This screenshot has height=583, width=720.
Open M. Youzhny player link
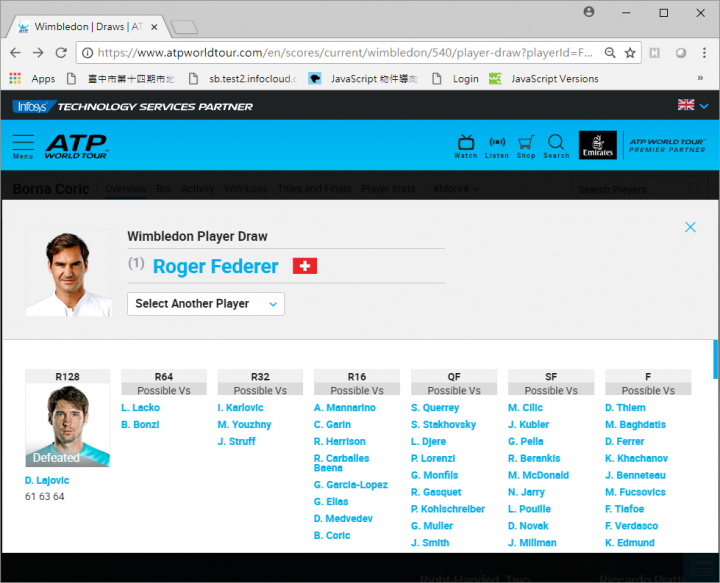(244, 425)
